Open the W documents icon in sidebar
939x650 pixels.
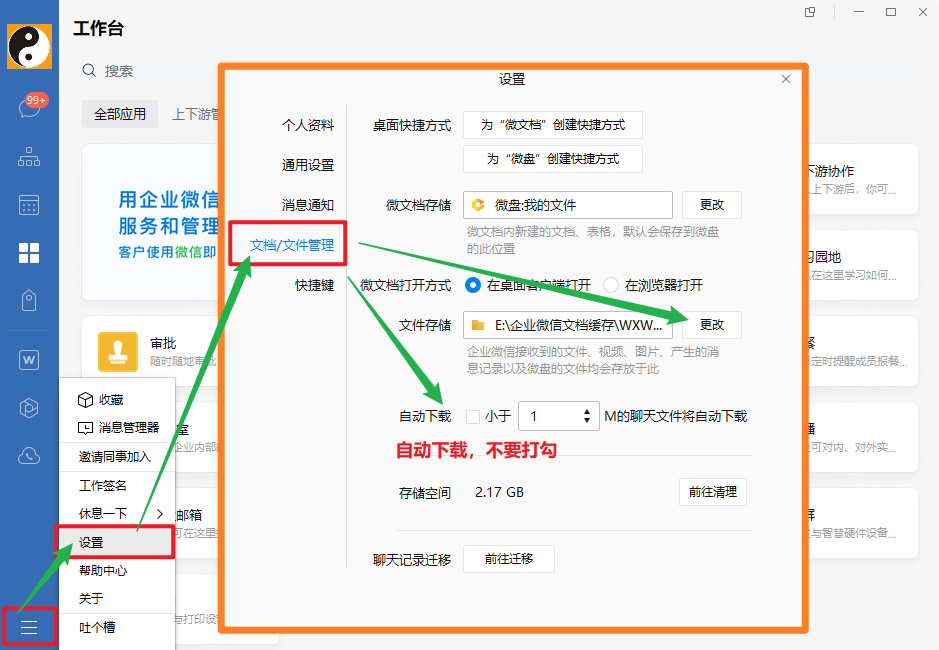click(29, 360)
